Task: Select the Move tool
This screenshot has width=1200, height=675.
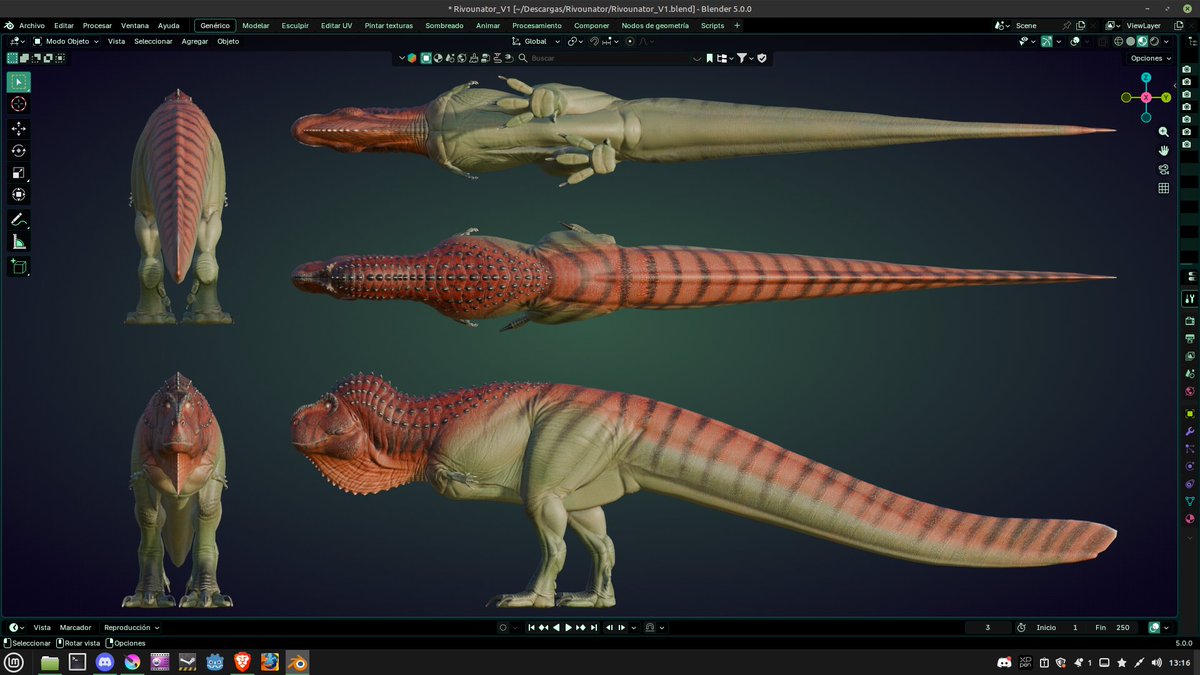Action: pyautogui.click(x=18, y=127)
